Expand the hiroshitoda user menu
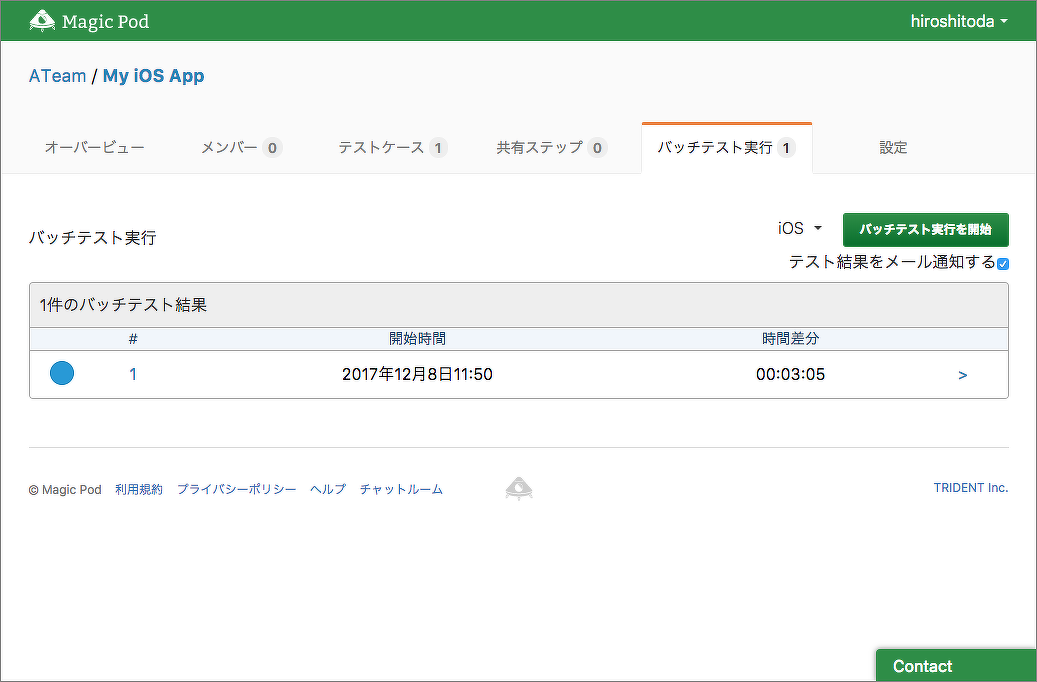The height and width of the screenshot is (682, 1037). coord(958,21)
